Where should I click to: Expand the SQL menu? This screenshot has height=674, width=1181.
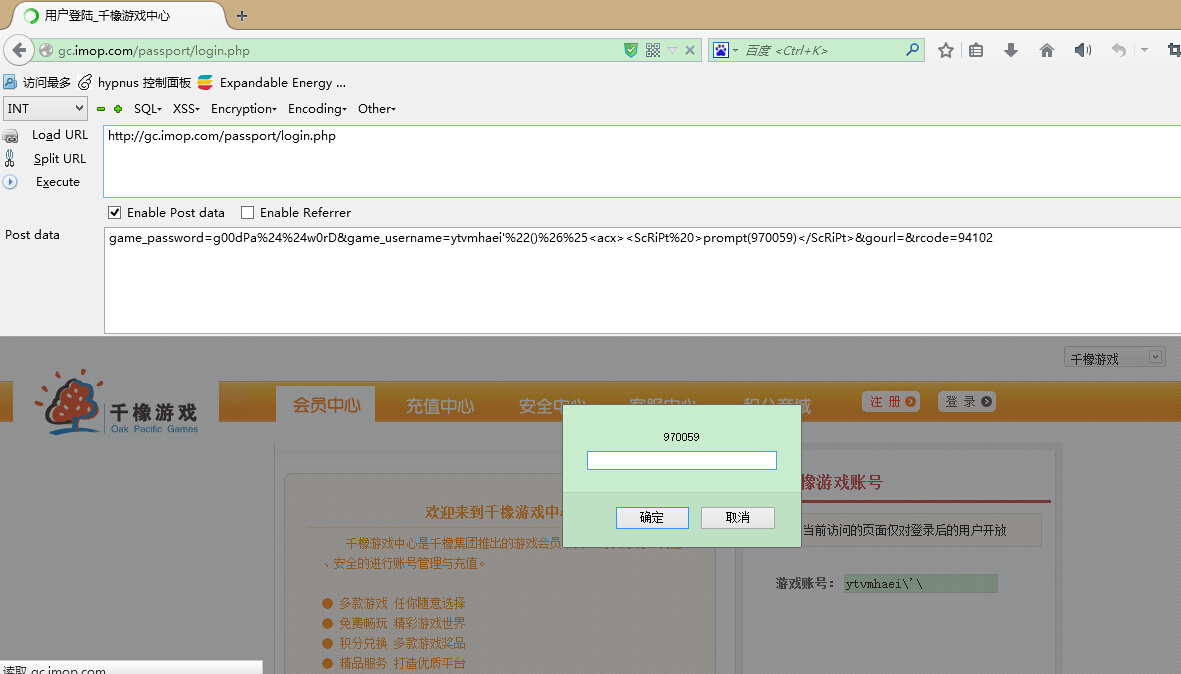pyautogui.click(x=148, y=108)
